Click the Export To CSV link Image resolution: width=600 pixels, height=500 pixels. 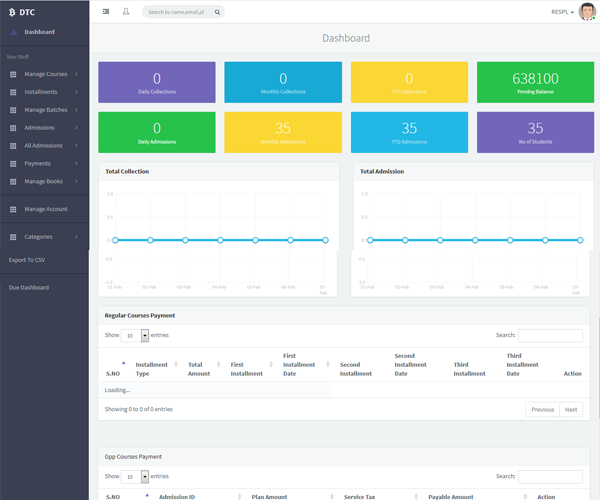27,260
